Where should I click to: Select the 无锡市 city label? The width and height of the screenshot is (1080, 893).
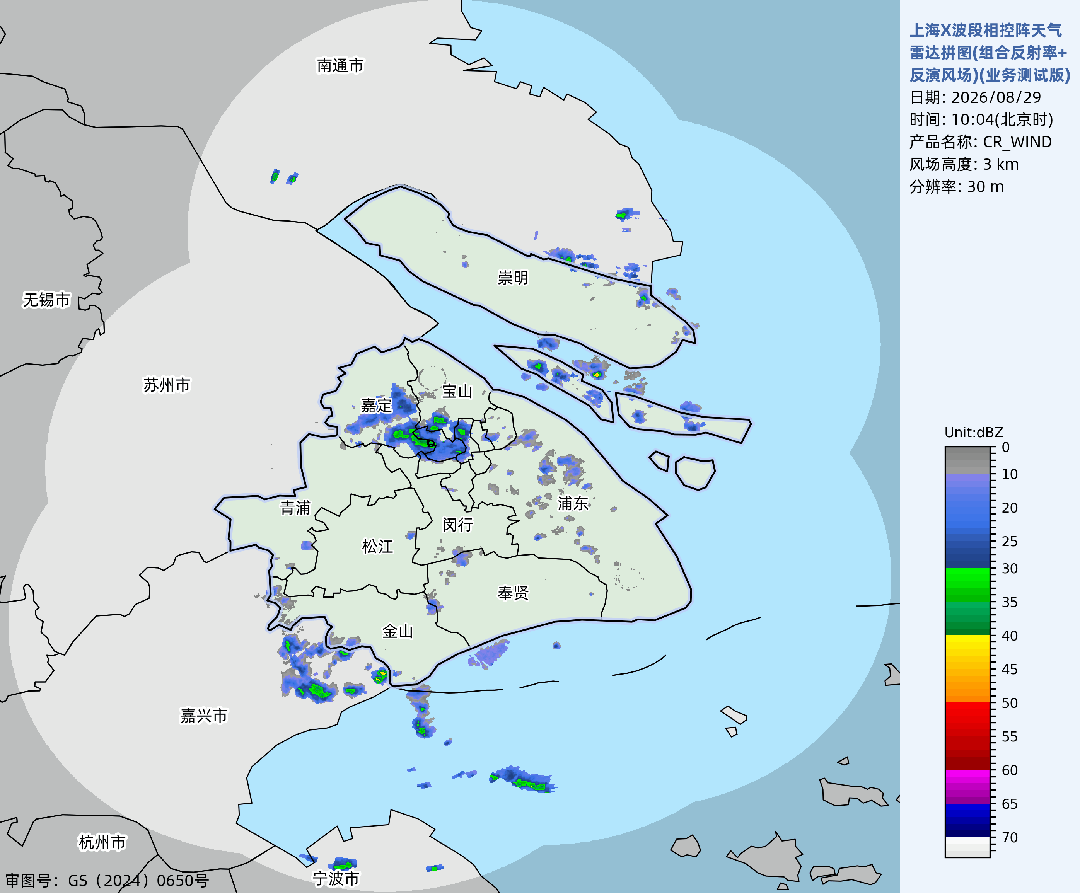pyautogui.click(x=47, y=300)
